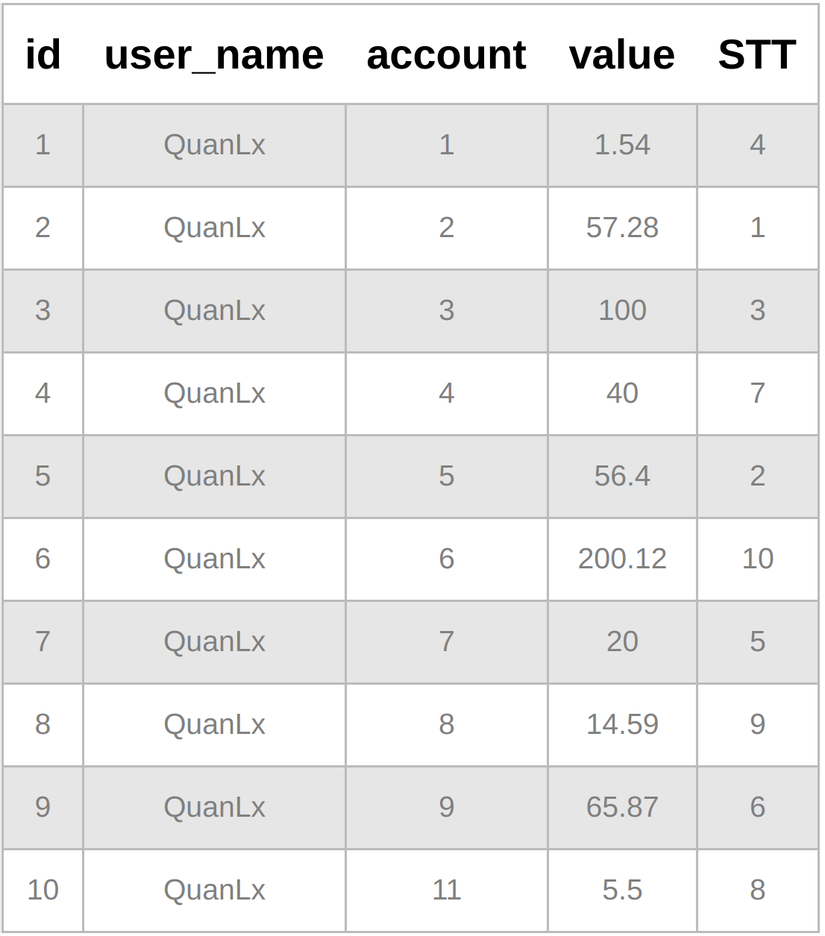
Task: Click the value cell showing 100
Action: 622,310
